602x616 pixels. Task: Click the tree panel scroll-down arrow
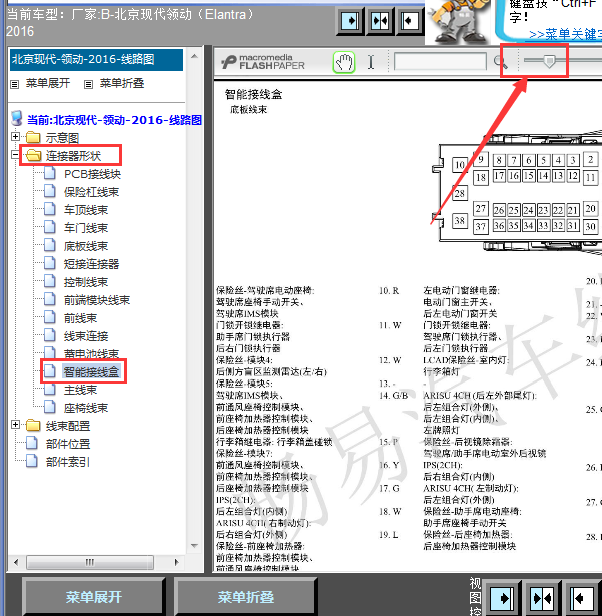tap(194, 546)
